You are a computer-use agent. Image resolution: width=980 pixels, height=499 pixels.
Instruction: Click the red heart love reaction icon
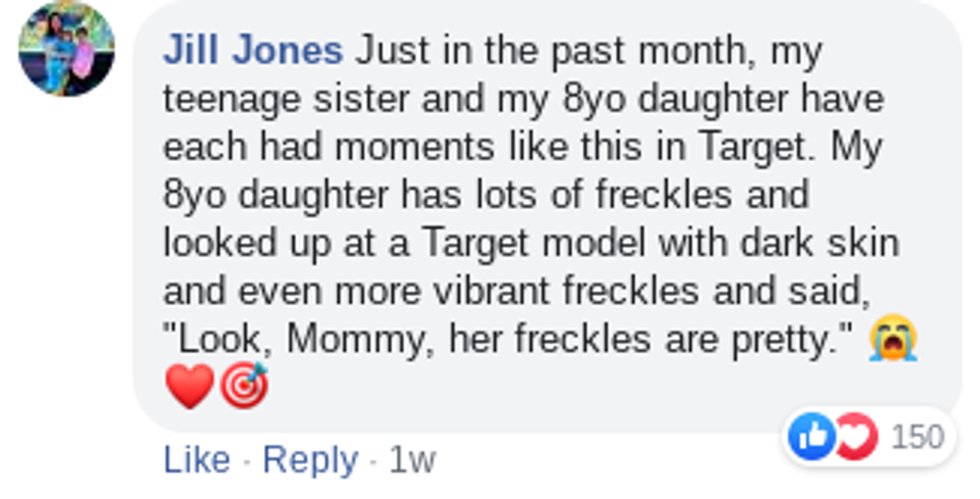pos(855,437)
